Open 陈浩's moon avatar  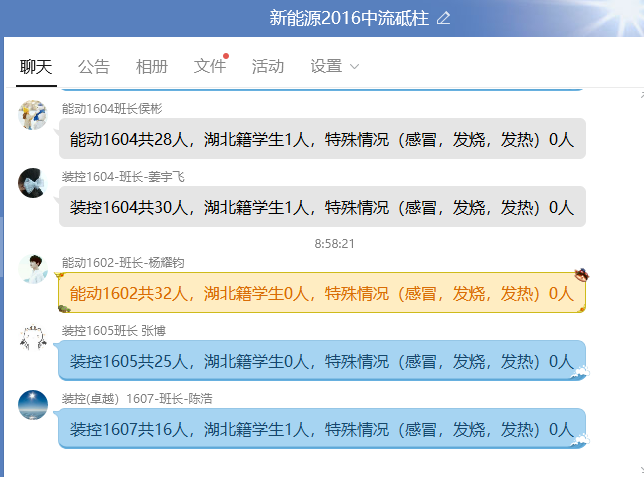coord(33,405)
